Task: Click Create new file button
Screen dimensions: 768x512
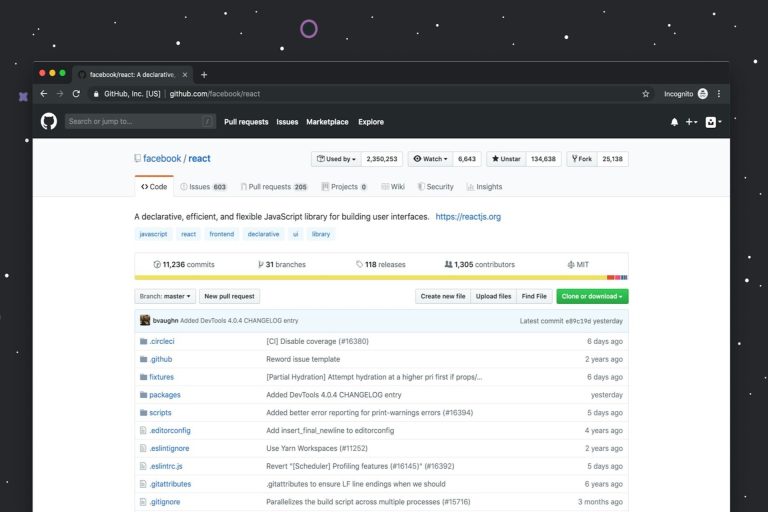Action: (x=443, y=296)
